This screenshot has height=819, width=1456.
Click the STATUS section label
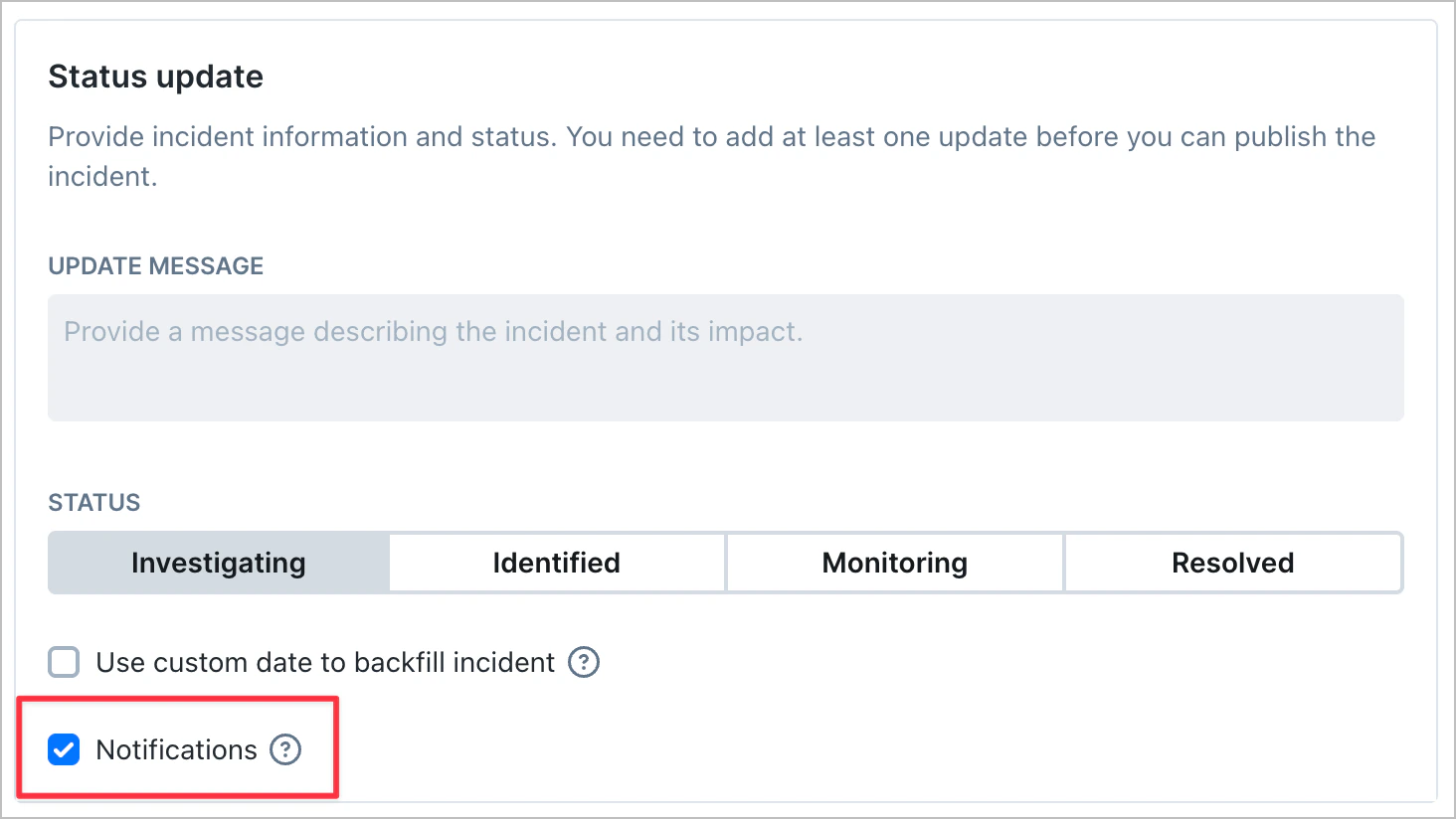click(x=93, y=503)
